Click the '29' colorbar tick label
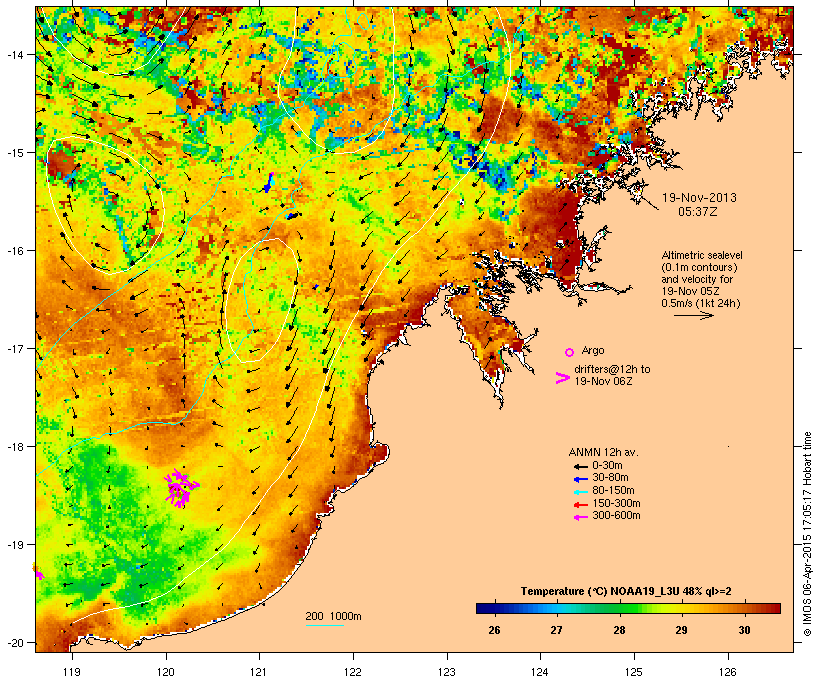Viewport: 820px width, 680px height. [681, 630]
